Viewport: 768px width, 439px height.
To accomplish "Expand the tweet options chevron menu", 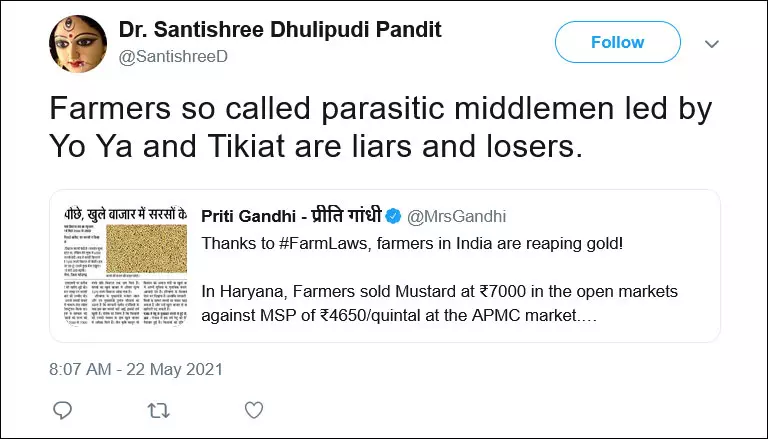I will [712, 43].
